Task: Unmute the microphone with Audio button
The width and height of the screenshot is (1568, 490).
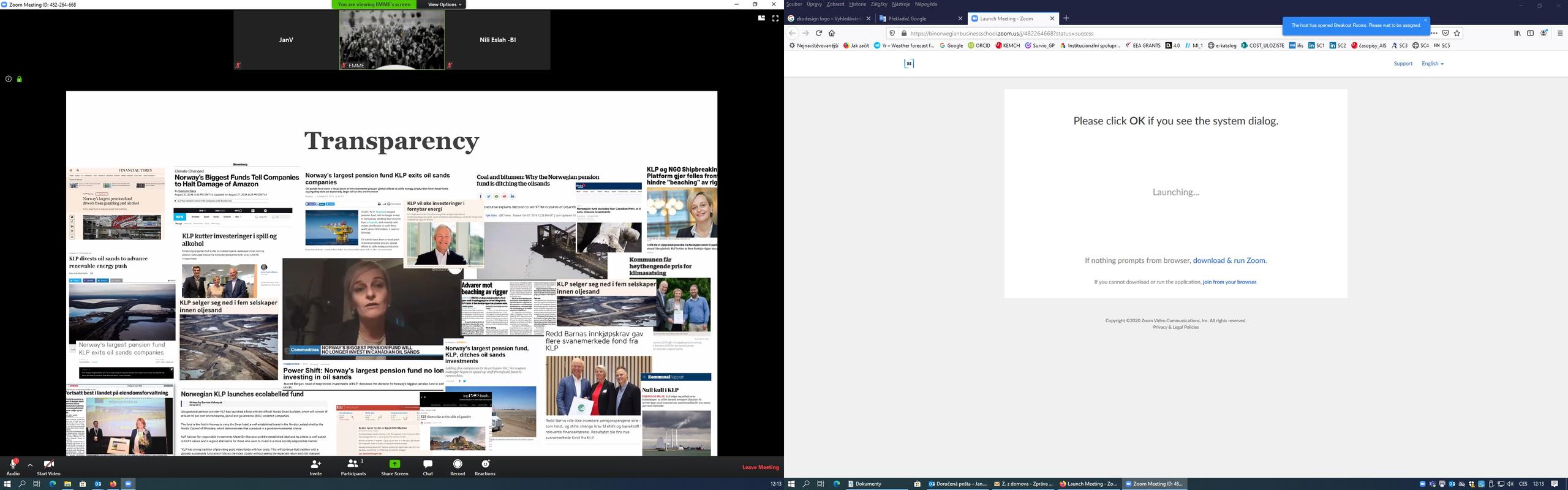Action: (12, 465)
